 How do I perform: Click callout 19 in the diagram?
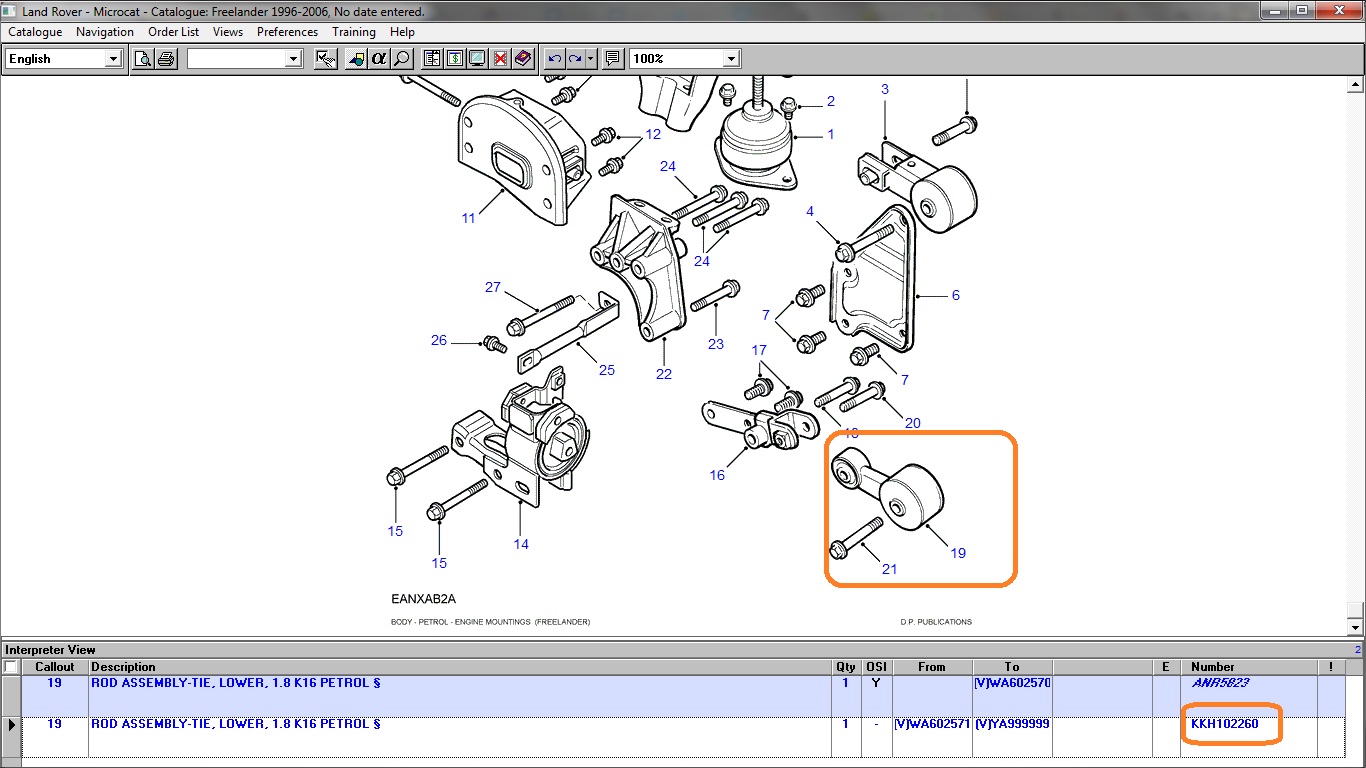(958, 553)
